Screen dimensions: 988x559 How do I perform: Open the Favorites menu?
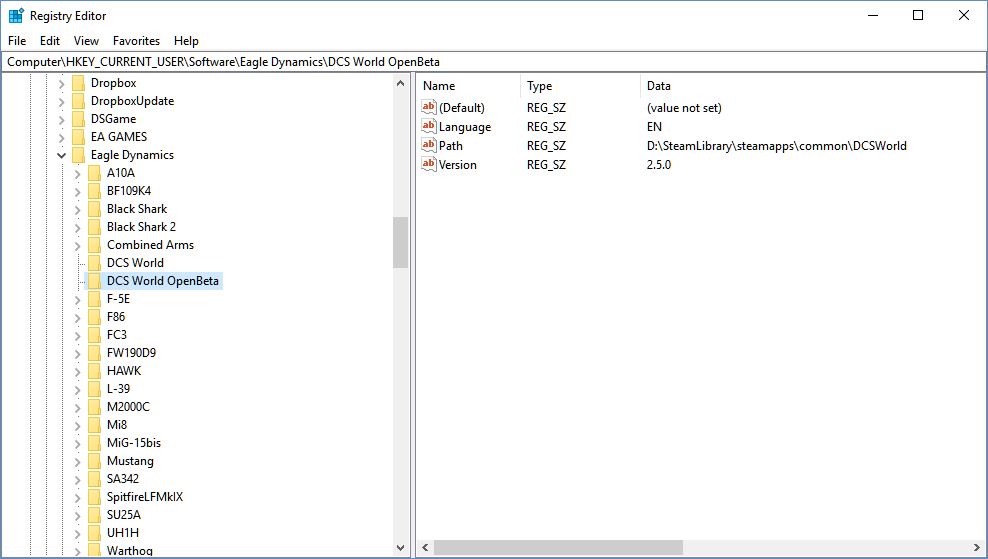(136, 41)
